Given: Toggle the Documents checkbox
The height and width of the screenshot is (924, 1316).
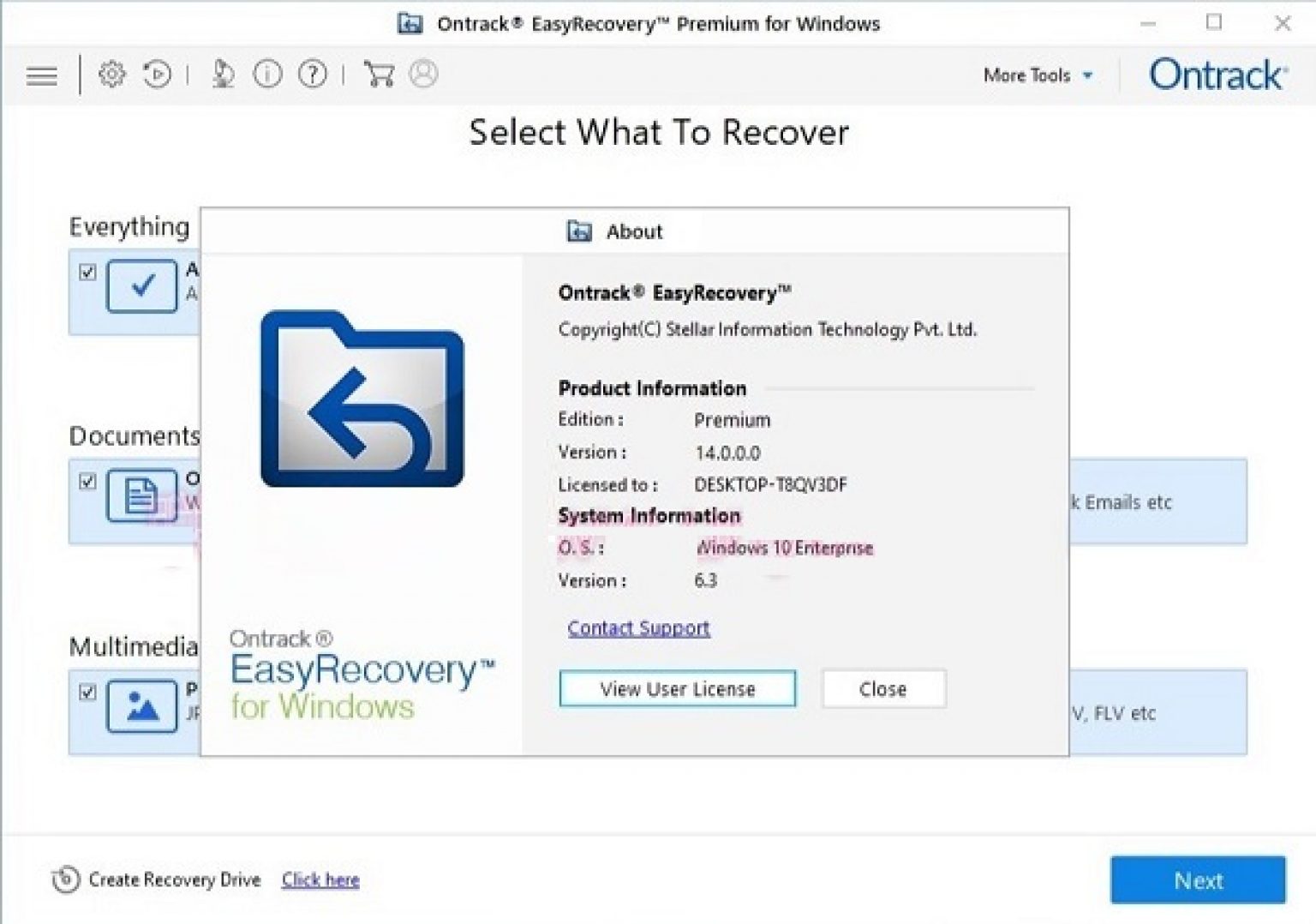Looking at the screenshot, I should pyautogui.click(x=87, y=481).
